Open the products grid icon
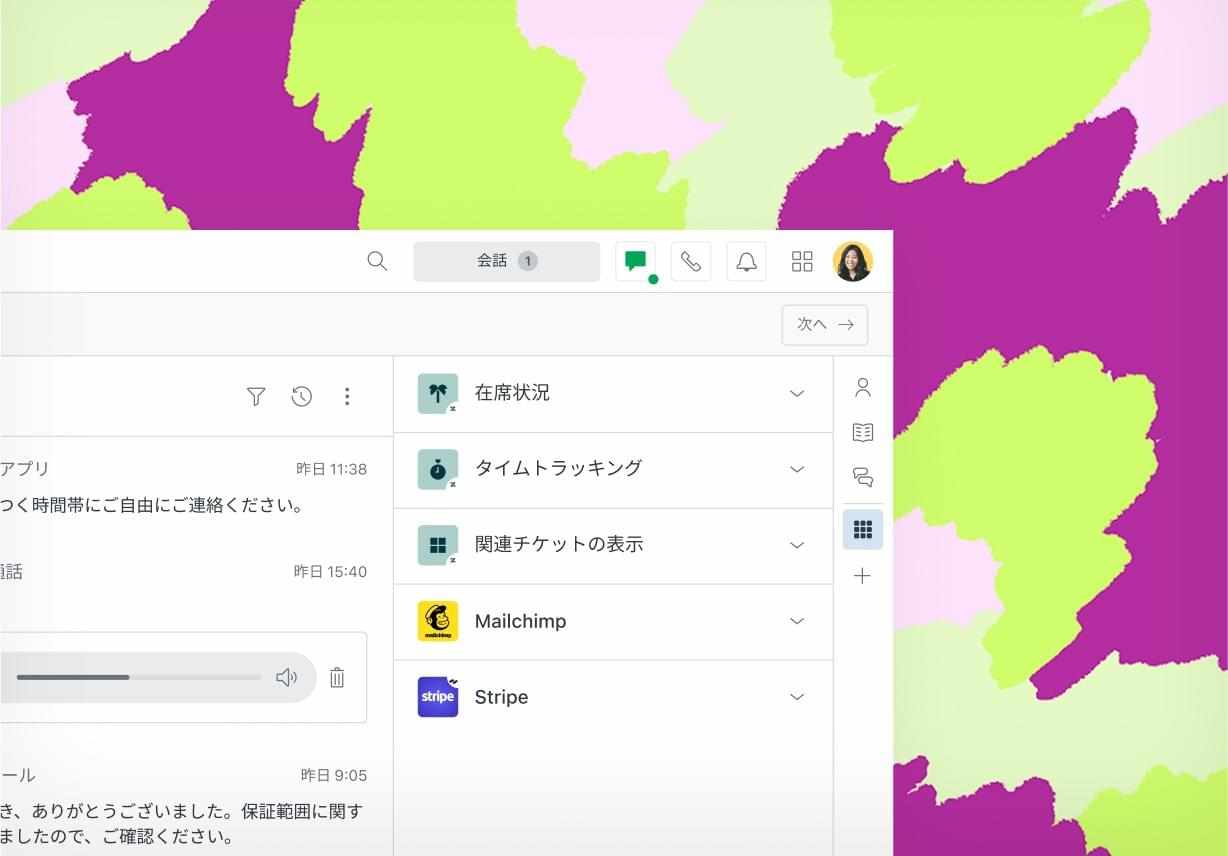 [x=802, y=261]
